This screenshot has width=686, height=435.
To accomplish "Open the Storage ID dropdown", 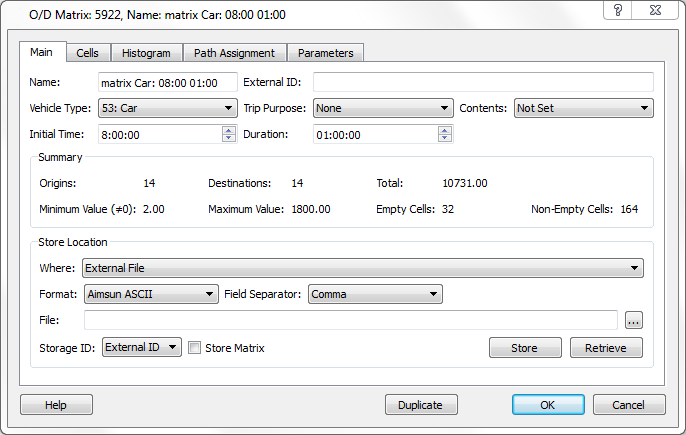I will tap(141, 348).
